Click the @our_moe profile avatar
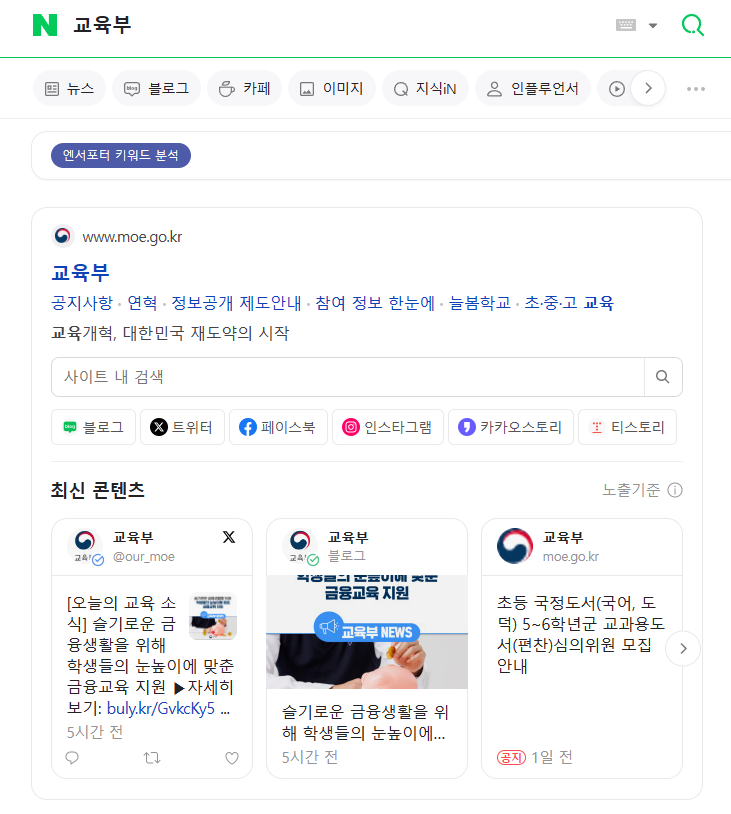The image size is (731, 814). [85, 545]
